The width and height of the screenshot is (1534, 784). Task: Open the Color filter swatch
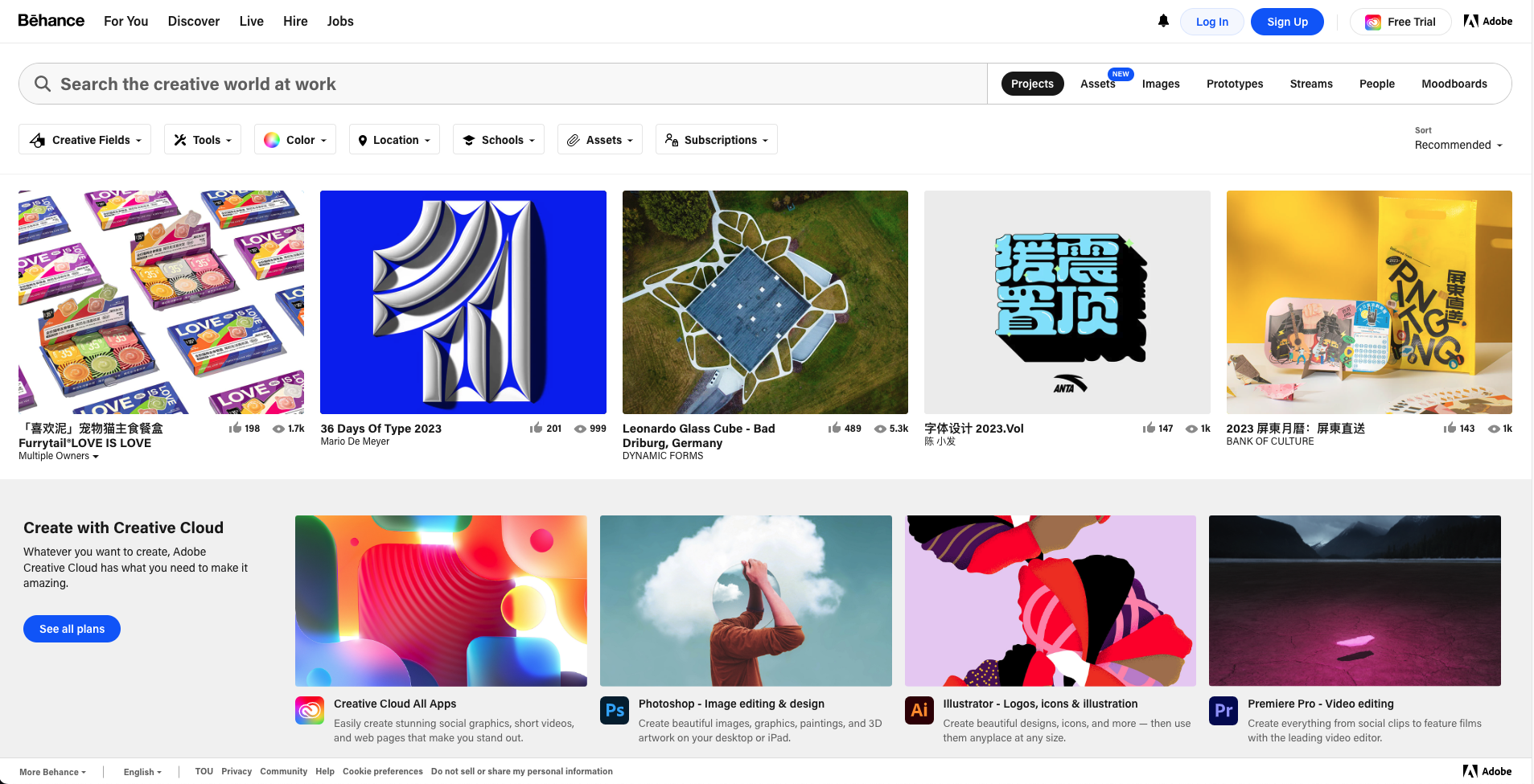click(x=294, y=139)
